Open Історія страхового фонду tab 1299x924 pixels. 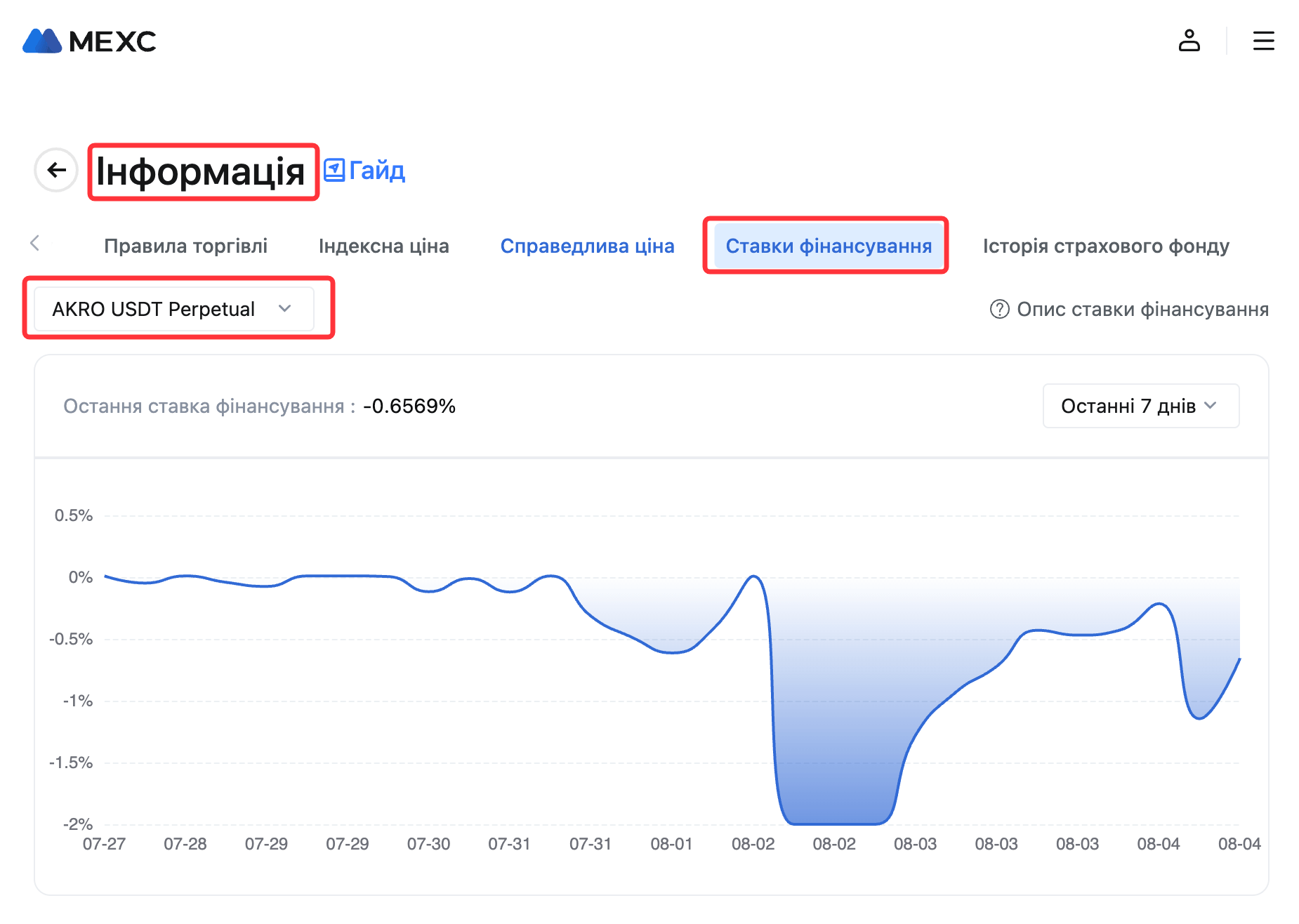[x=1105, y=246]
